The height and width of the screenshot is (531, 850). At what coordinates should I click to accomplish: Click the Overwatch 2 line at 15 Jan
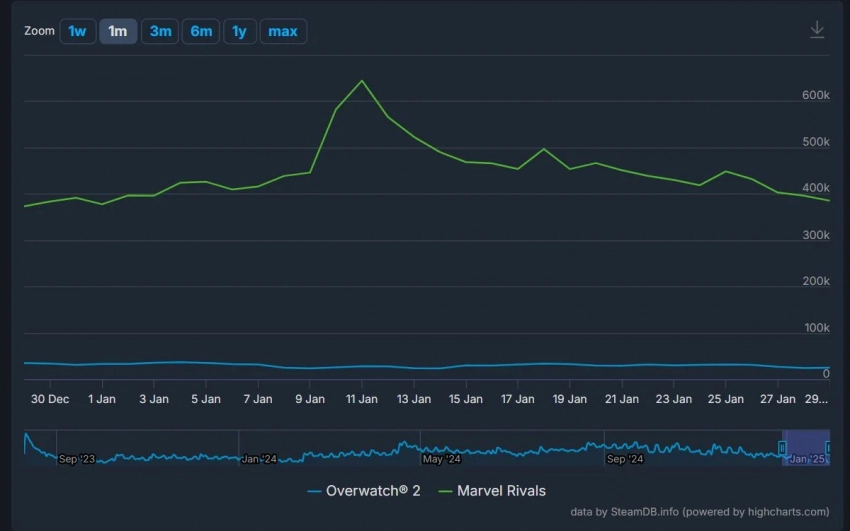tap(465, 365)
